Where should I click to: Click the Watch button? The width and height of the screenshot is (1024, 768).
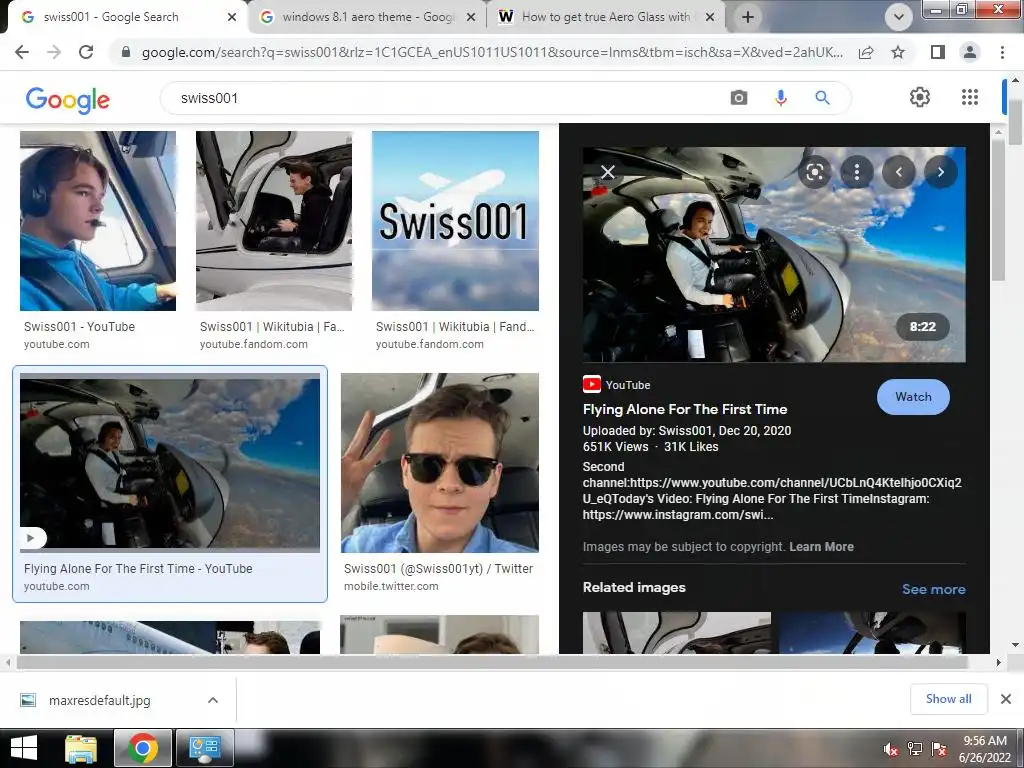point(913,396)
